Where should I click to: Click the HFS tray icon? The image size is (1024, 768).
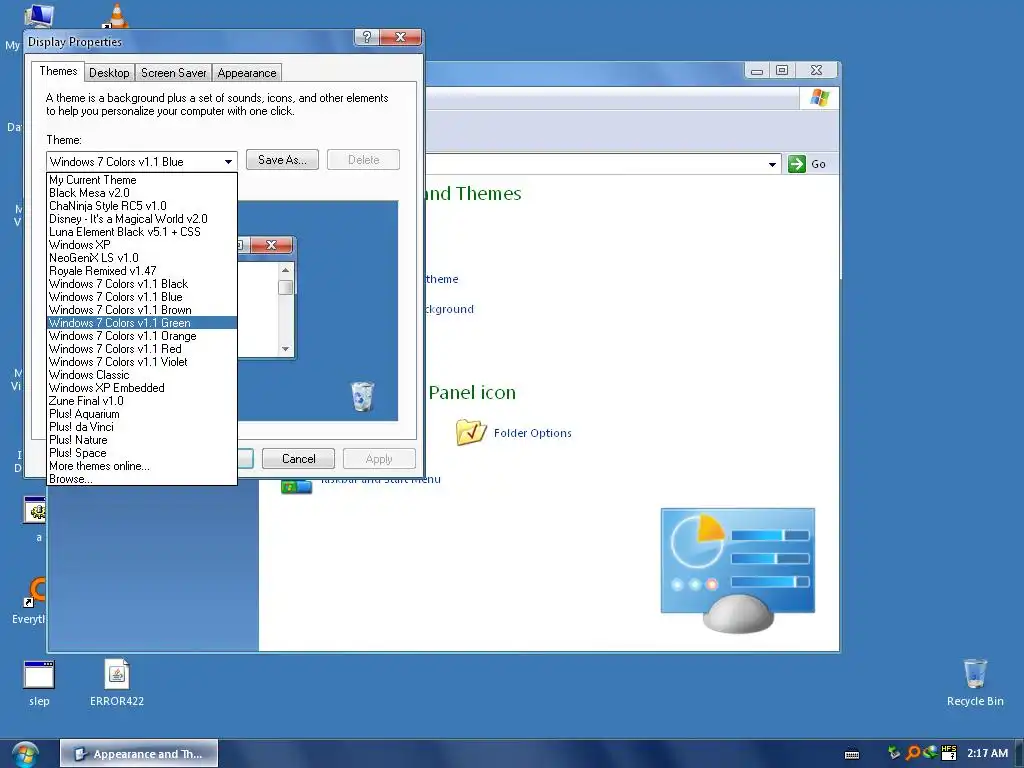tap(949, 753)
